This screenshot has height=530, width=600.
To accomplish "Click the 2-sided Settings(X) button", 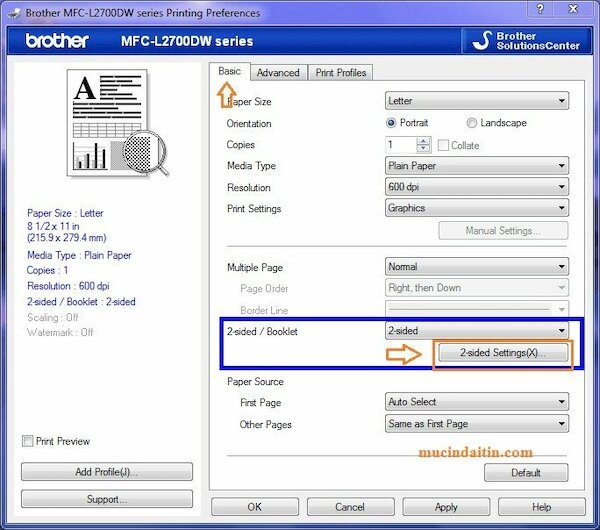I will 503,353.
